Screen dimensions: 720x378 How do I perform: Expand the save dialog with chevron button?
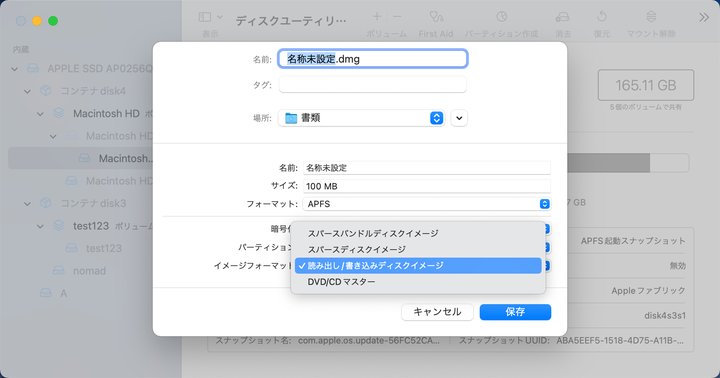459,118
